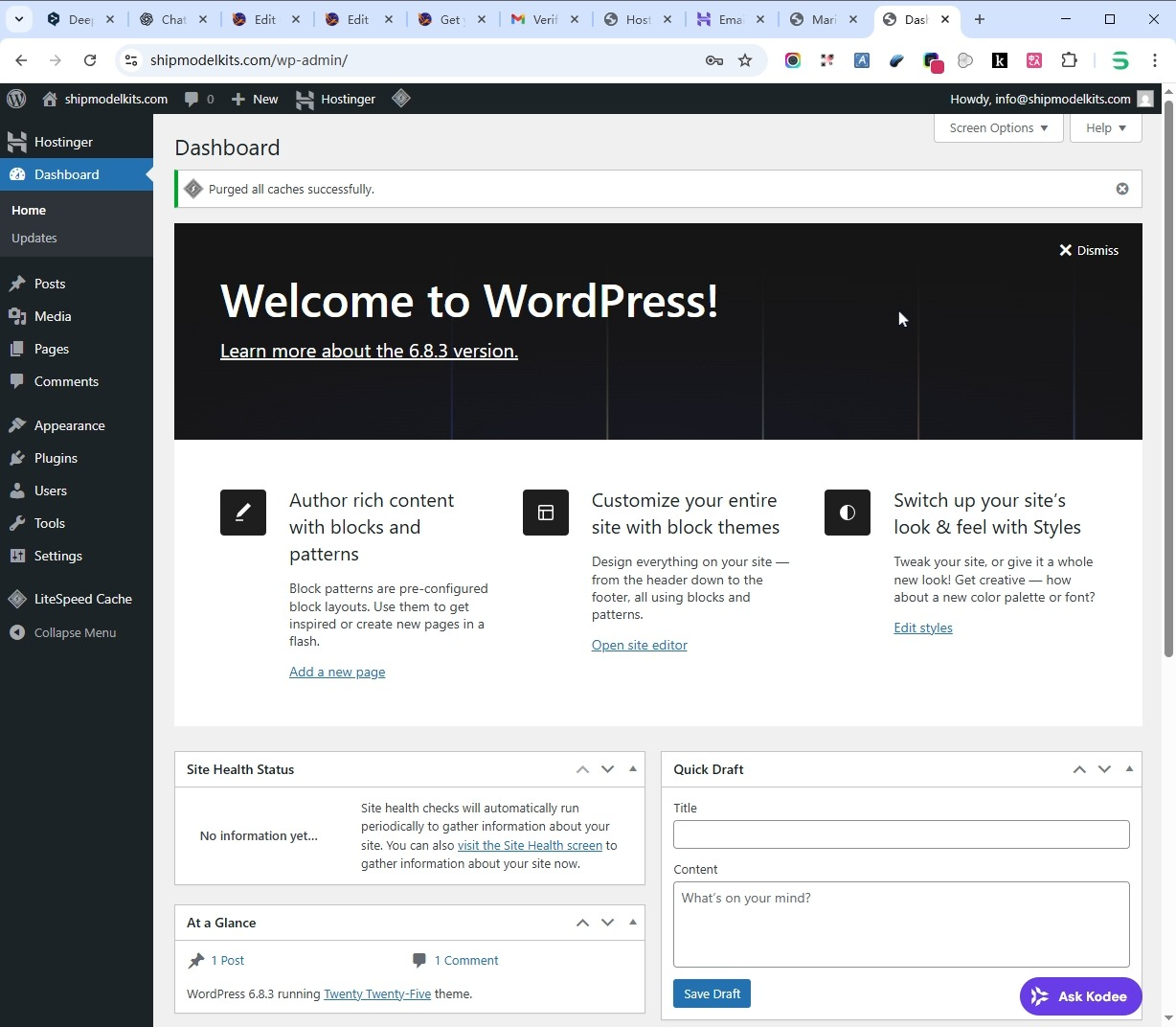This screenshot has height=1027, width=1176.
Task: Open the saved passwords key icon
Action: [713, 60]
